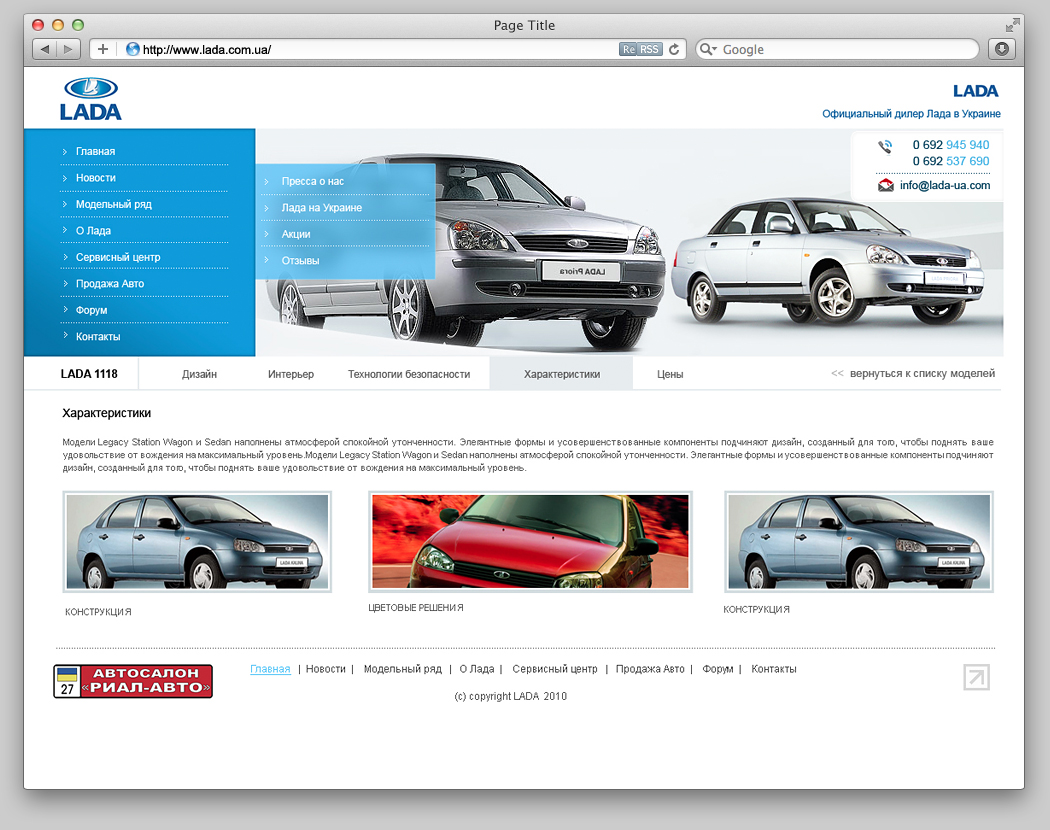The height and width of the screenshot is (830, 1050).
Task: Click the phone number 0 692 945 940
Action: click(x=951, y=145)
